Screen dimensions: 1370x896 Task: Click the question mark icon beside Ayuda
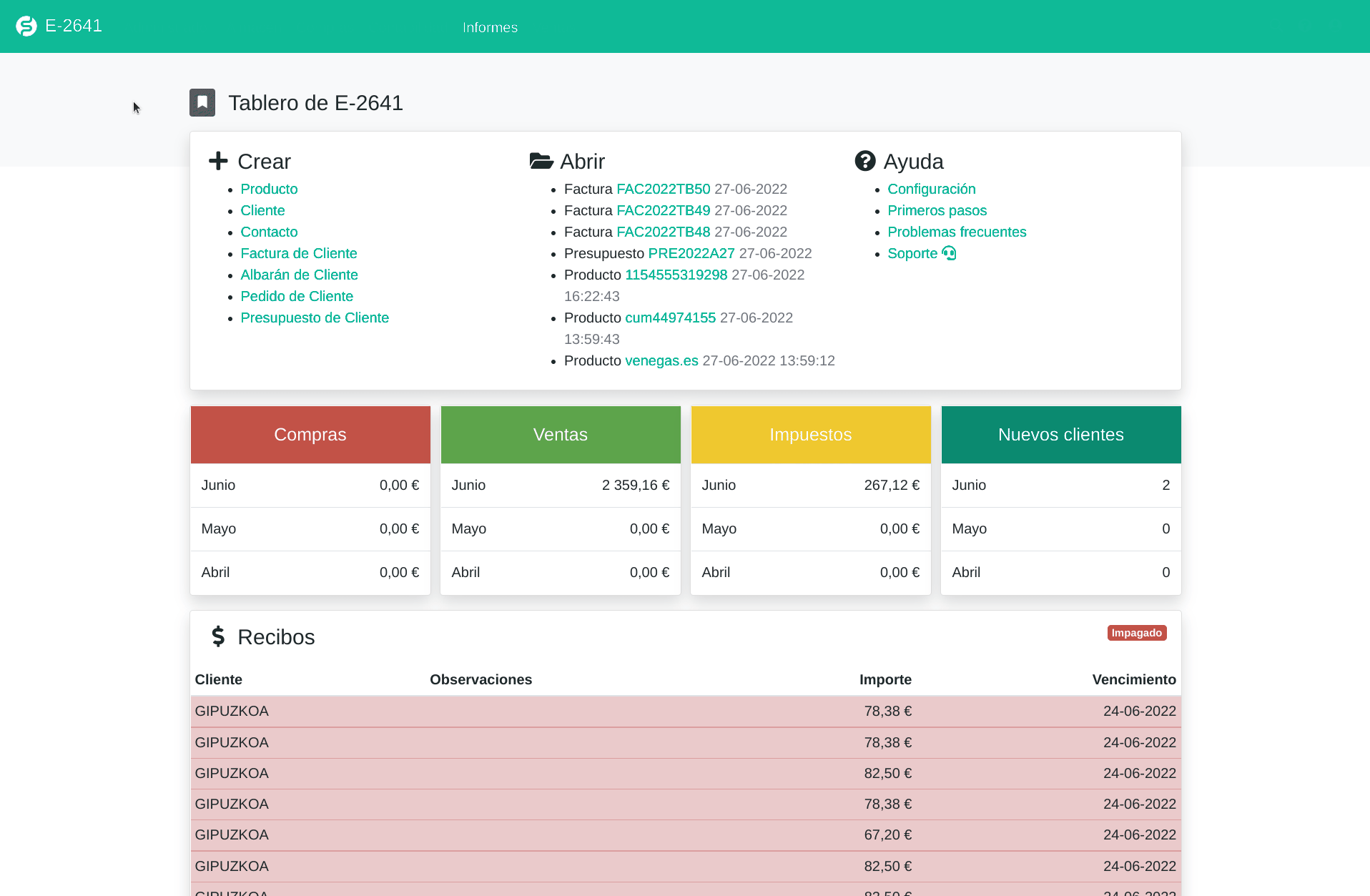tap(865, 161)
